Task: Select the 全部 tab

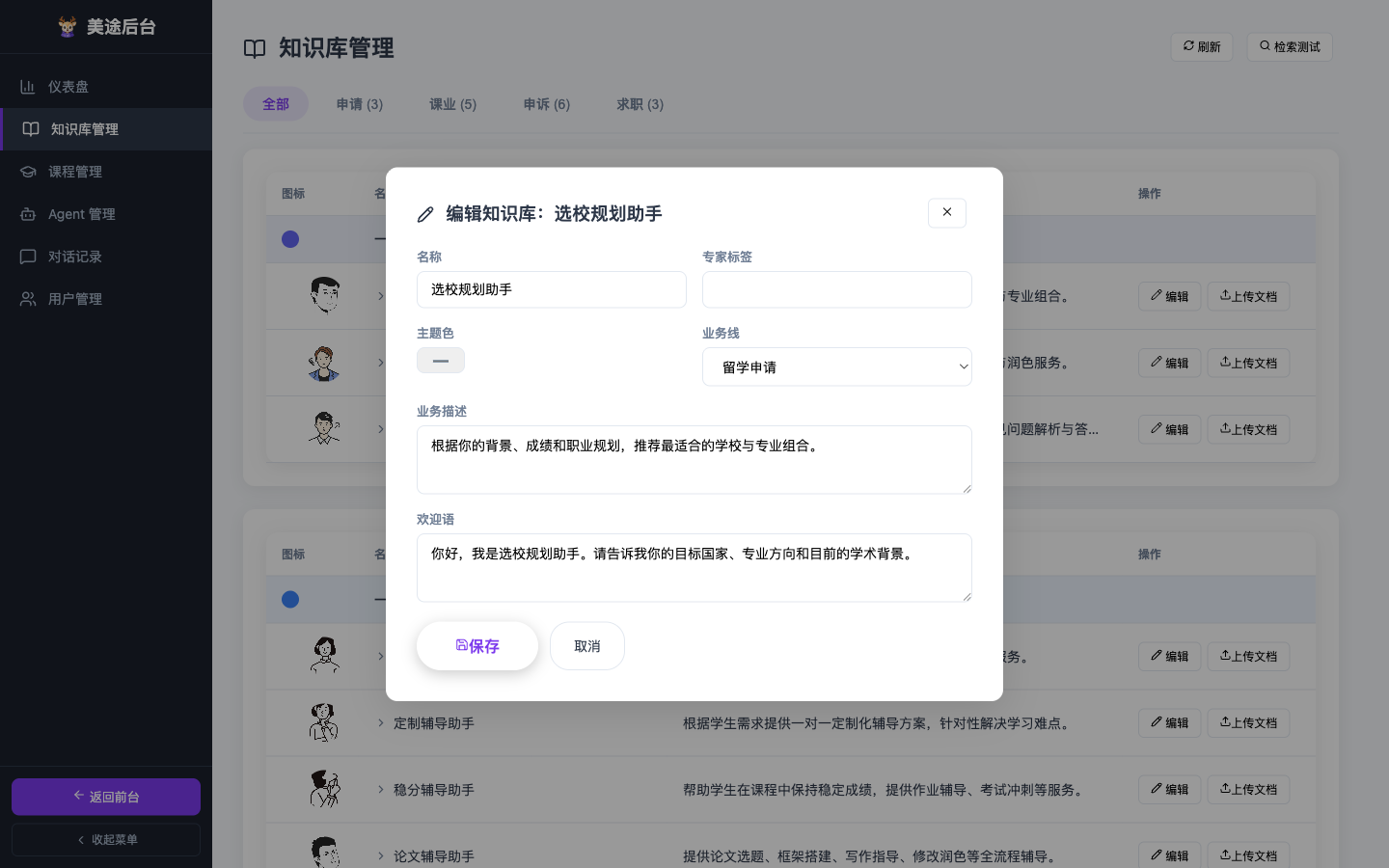Action: (x=276, y=104)
